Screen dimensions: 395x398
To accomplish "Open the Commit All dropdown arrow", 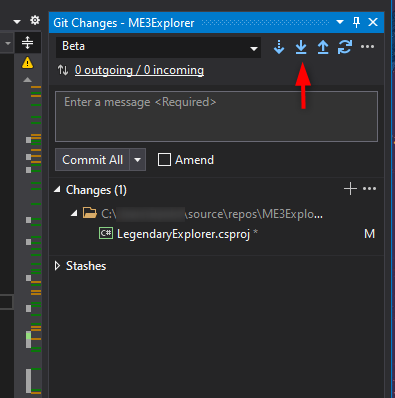I will pos(137,160).
